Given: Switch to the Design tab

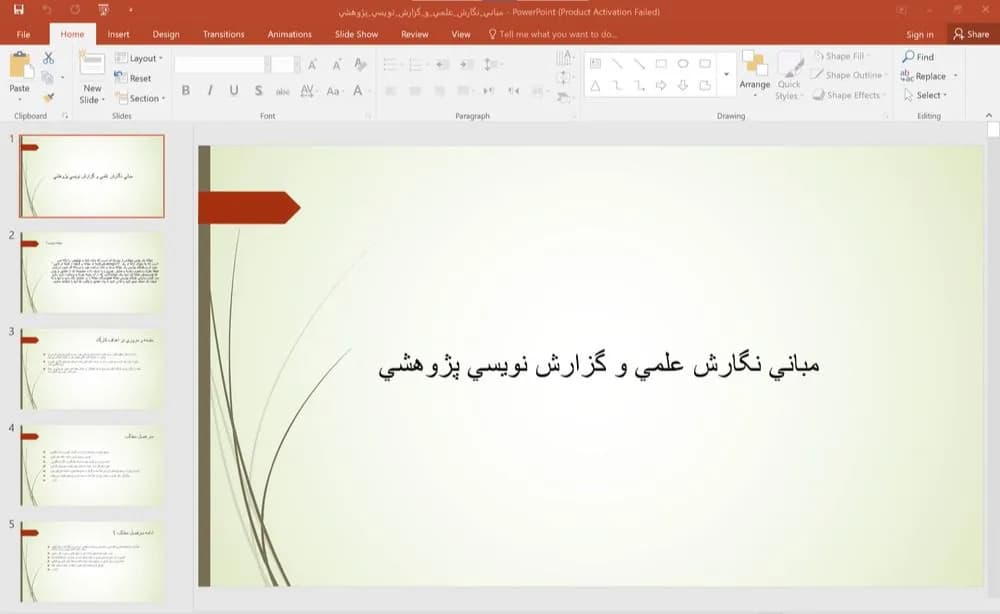Looking at the screenshot, I should coord(166,34).
